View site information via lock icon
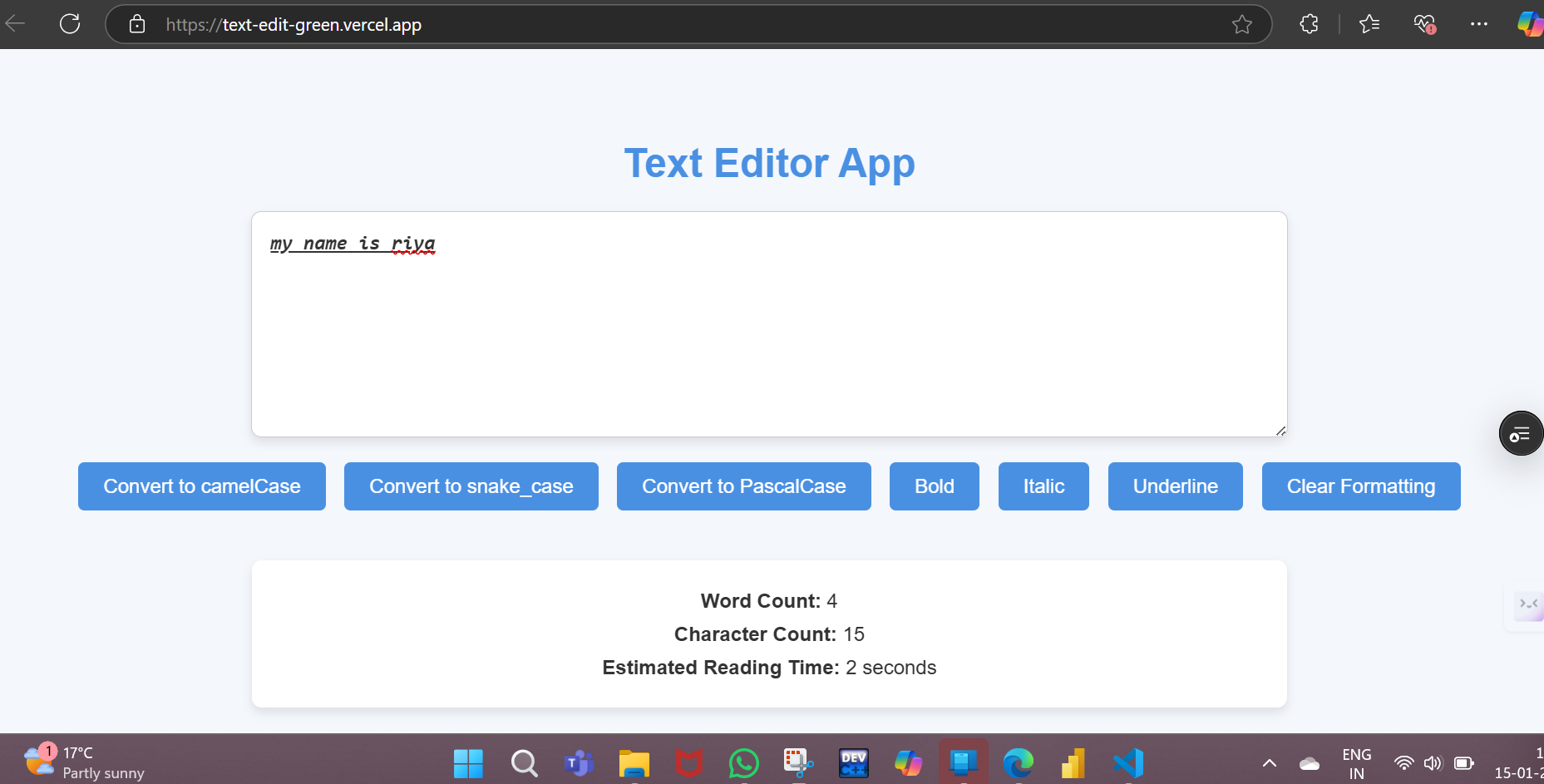1544x784 pixels. pos(137,25)
